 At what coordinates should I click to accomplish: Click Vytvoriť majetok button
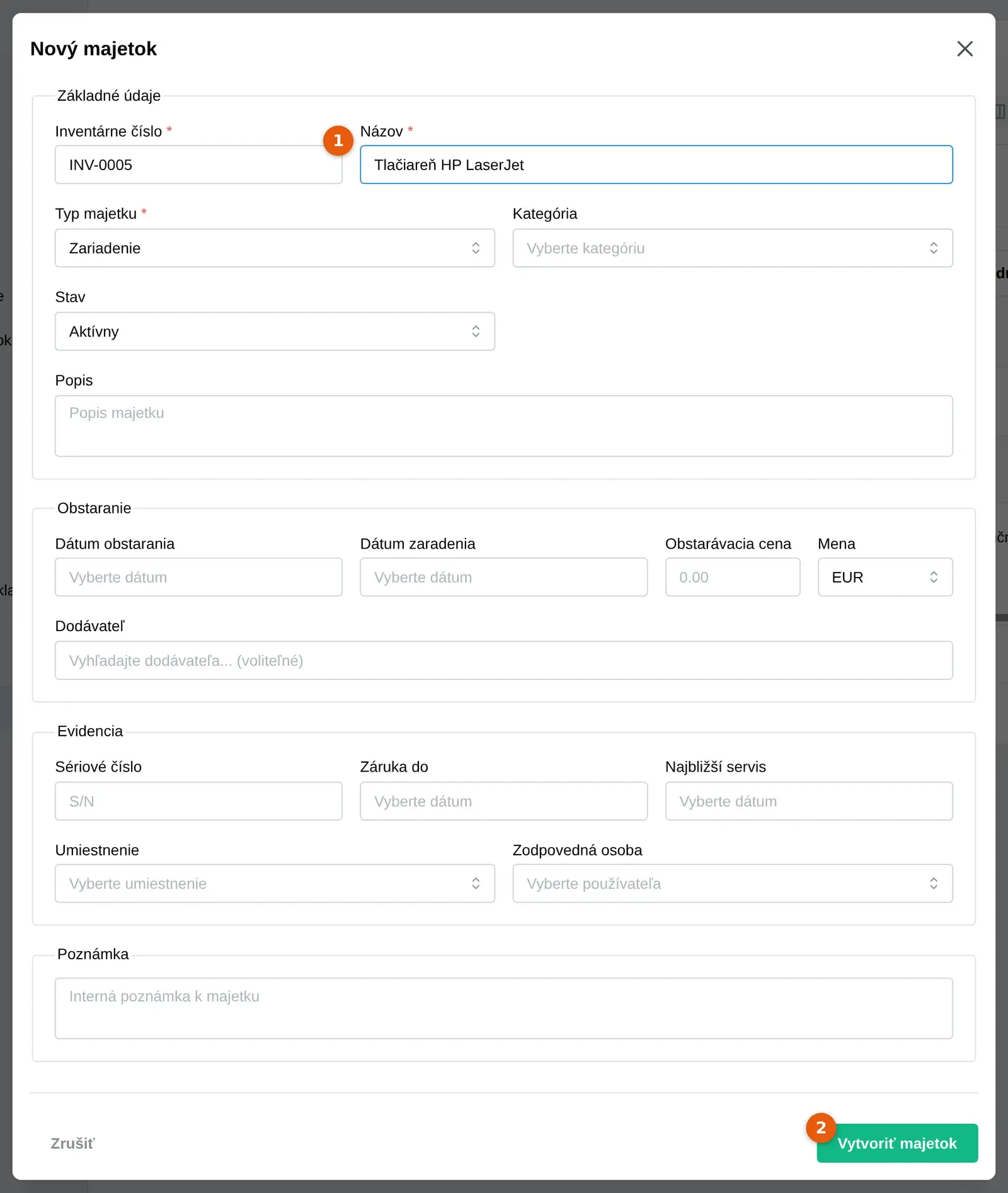897,1143
